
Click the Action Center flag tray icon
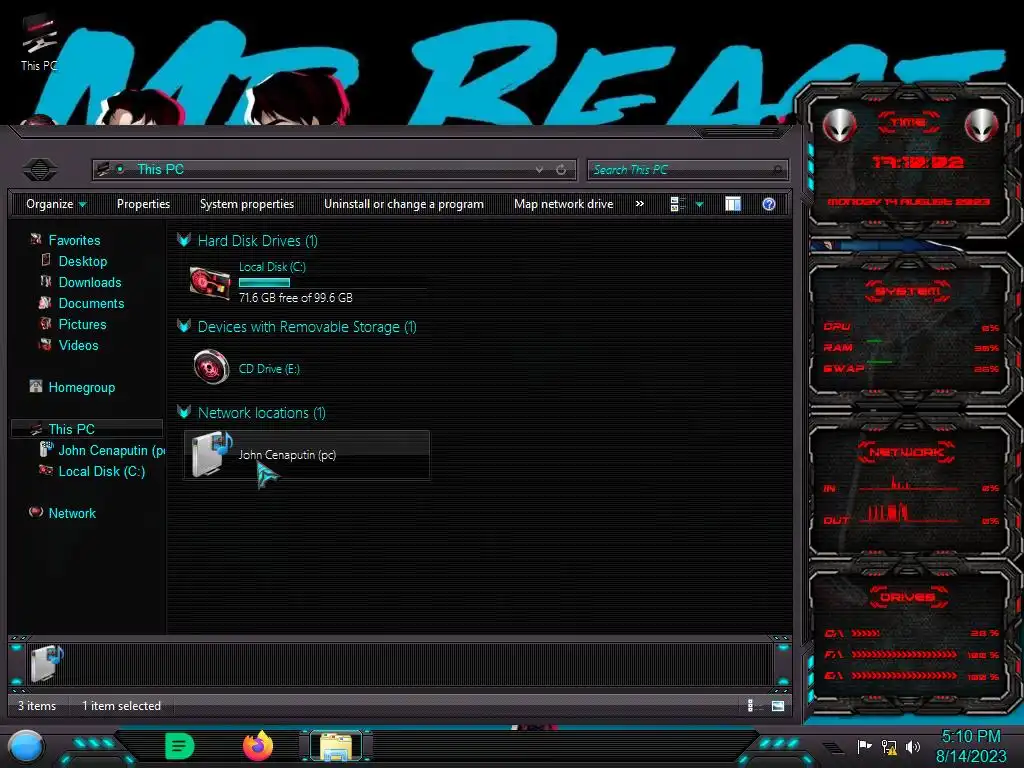(x=864, y=746)
